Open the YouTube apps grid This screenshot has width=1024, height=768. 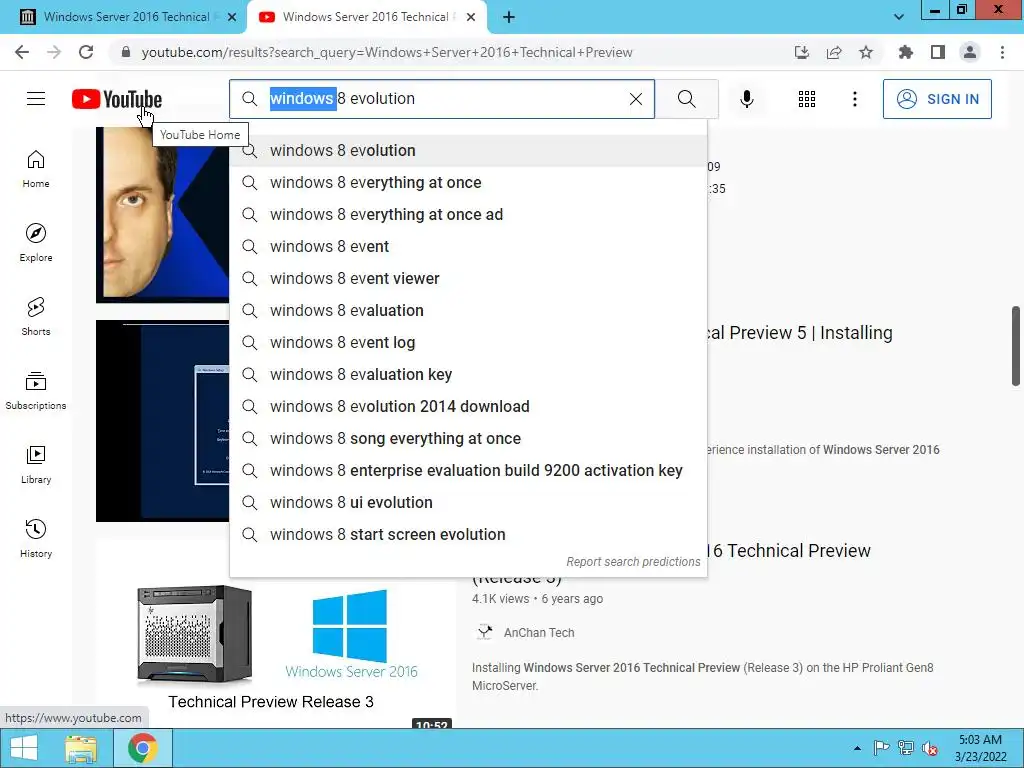click(x=807, y=99)
